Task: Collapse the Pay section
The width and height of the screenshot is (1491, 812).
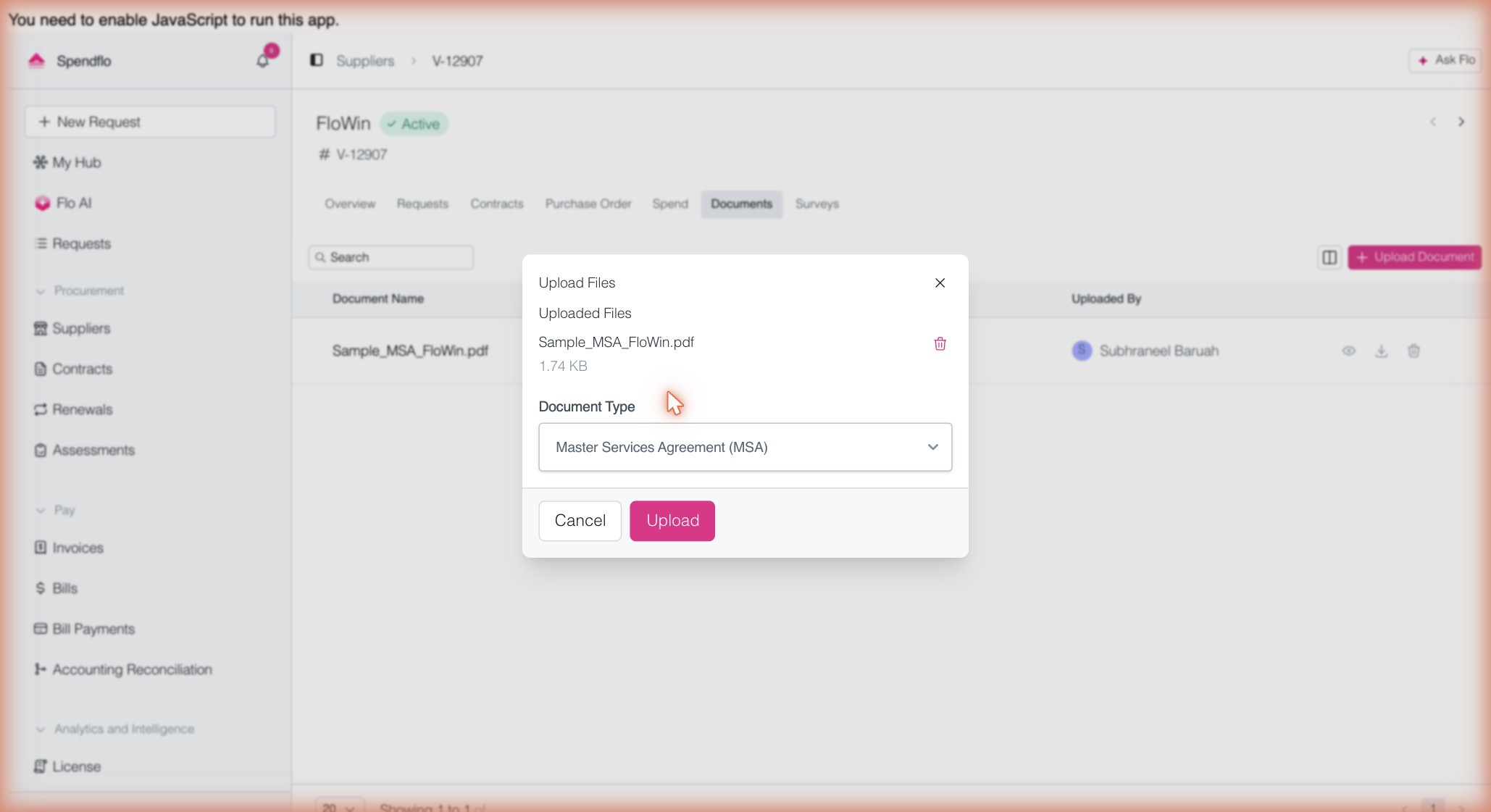Action: [x=41, y=511]
